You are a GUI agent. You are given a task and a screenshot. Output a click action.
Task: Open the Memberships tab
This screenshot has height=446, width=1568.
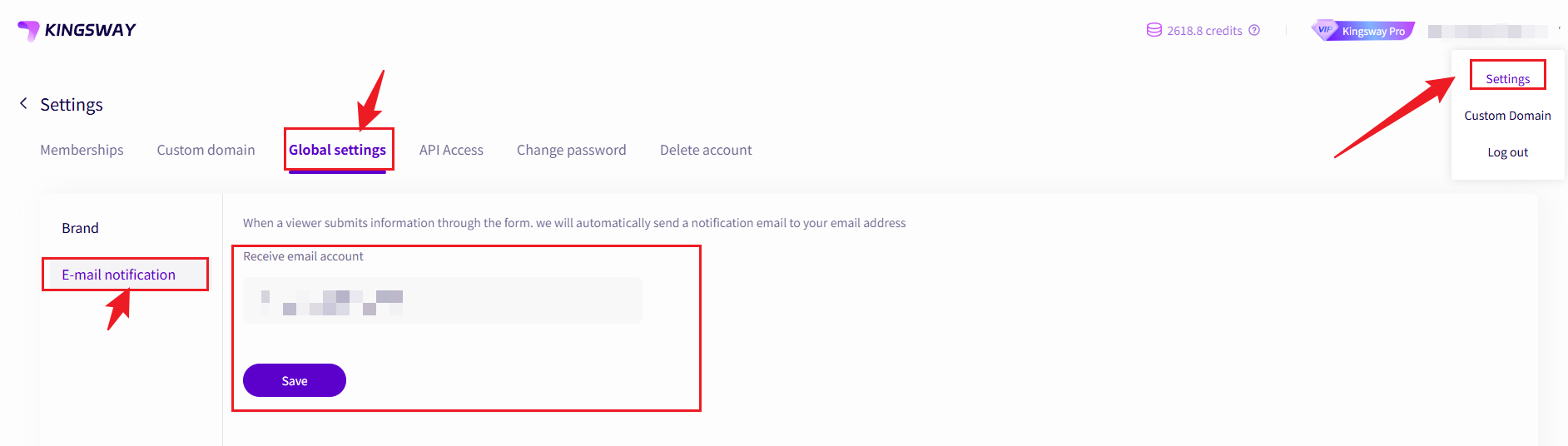(82, 150)
